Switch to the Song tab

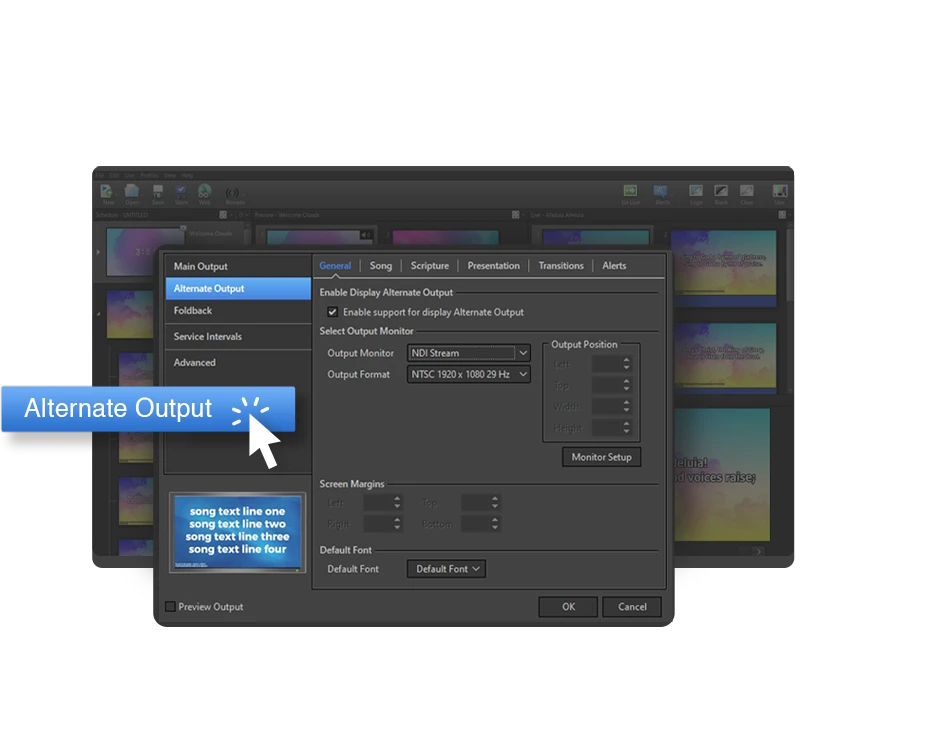(x=381, y=265)
